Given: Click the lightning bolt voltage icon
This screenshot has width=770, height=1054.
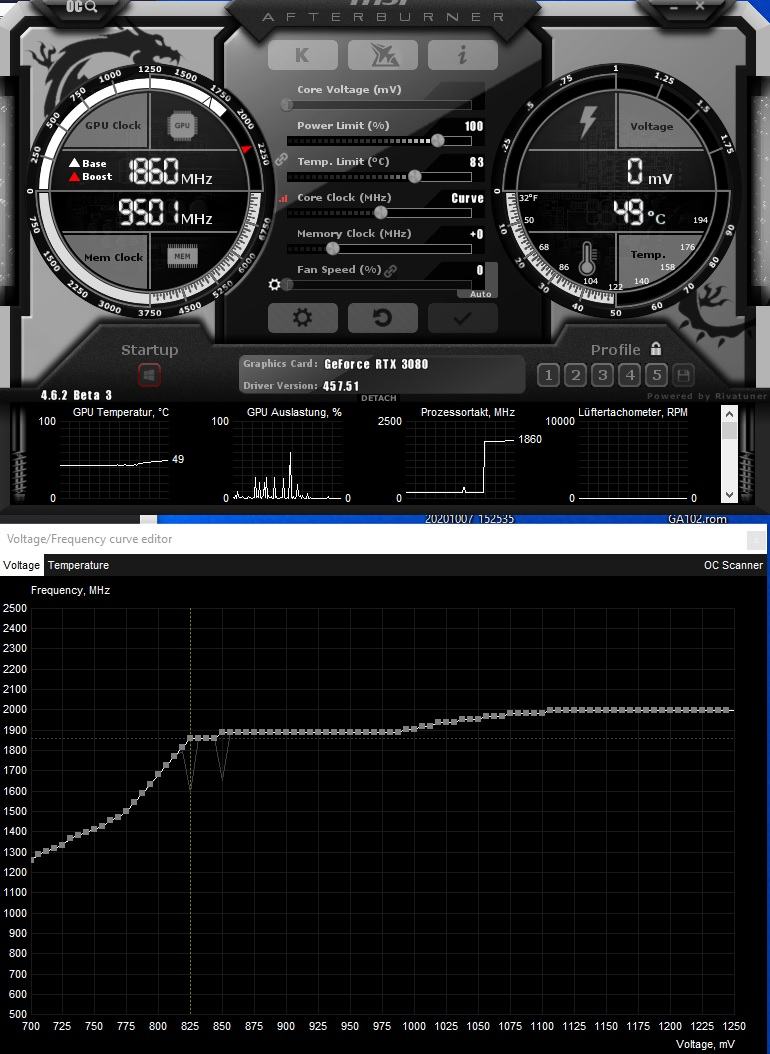Looking at the screenshot, I should pyautogui.click(x=588, y=122).
